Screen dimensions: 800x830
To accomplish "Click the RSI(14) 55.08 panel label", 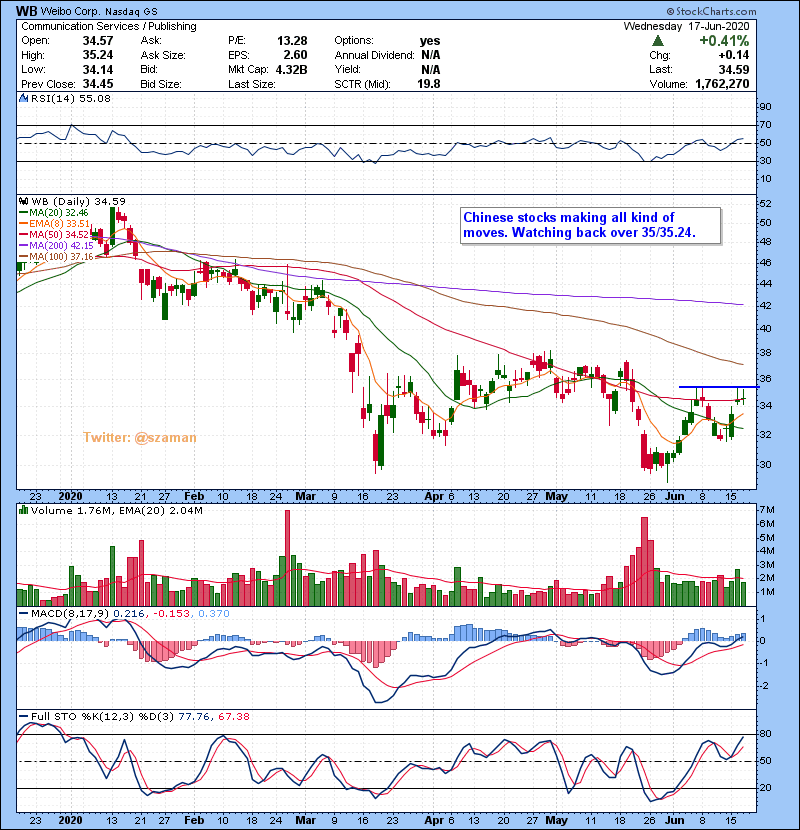I will pyautogui.click(x=71, y=98).
